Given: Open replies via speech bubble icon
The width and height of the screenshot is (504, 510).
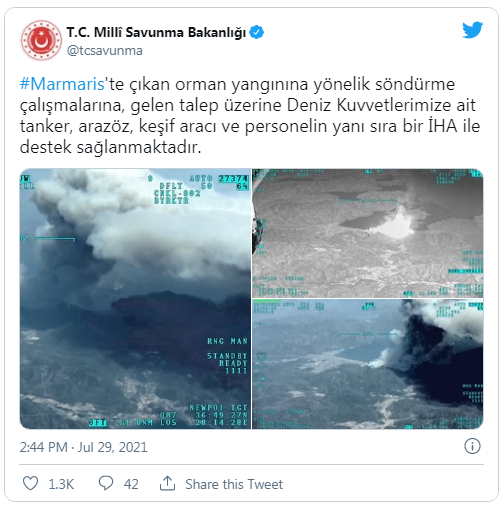Looking at the screenshot, I should tap(106, 483).
